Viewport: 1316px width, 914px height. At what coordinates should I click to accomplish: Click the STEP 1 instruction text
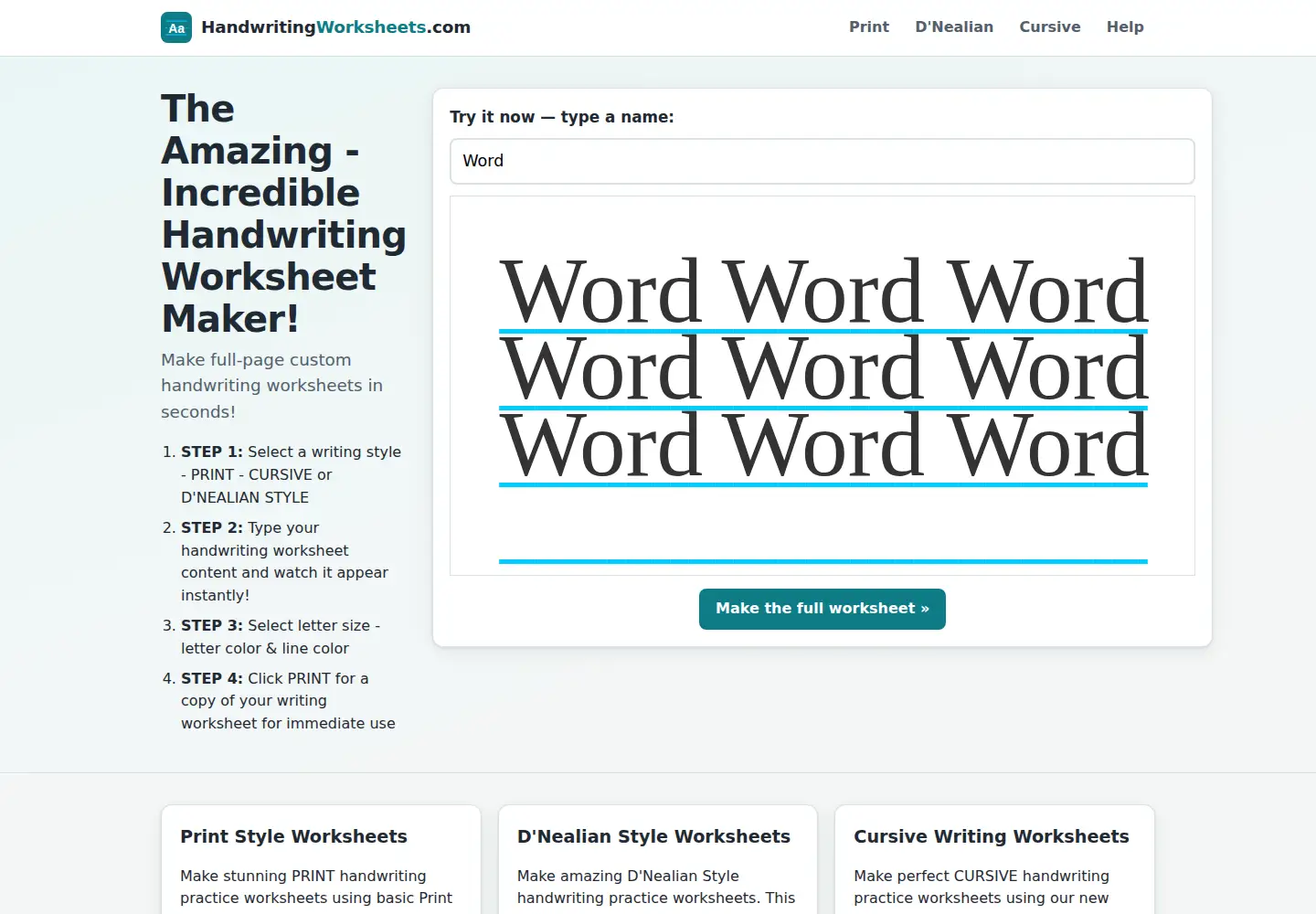[291, 474]
